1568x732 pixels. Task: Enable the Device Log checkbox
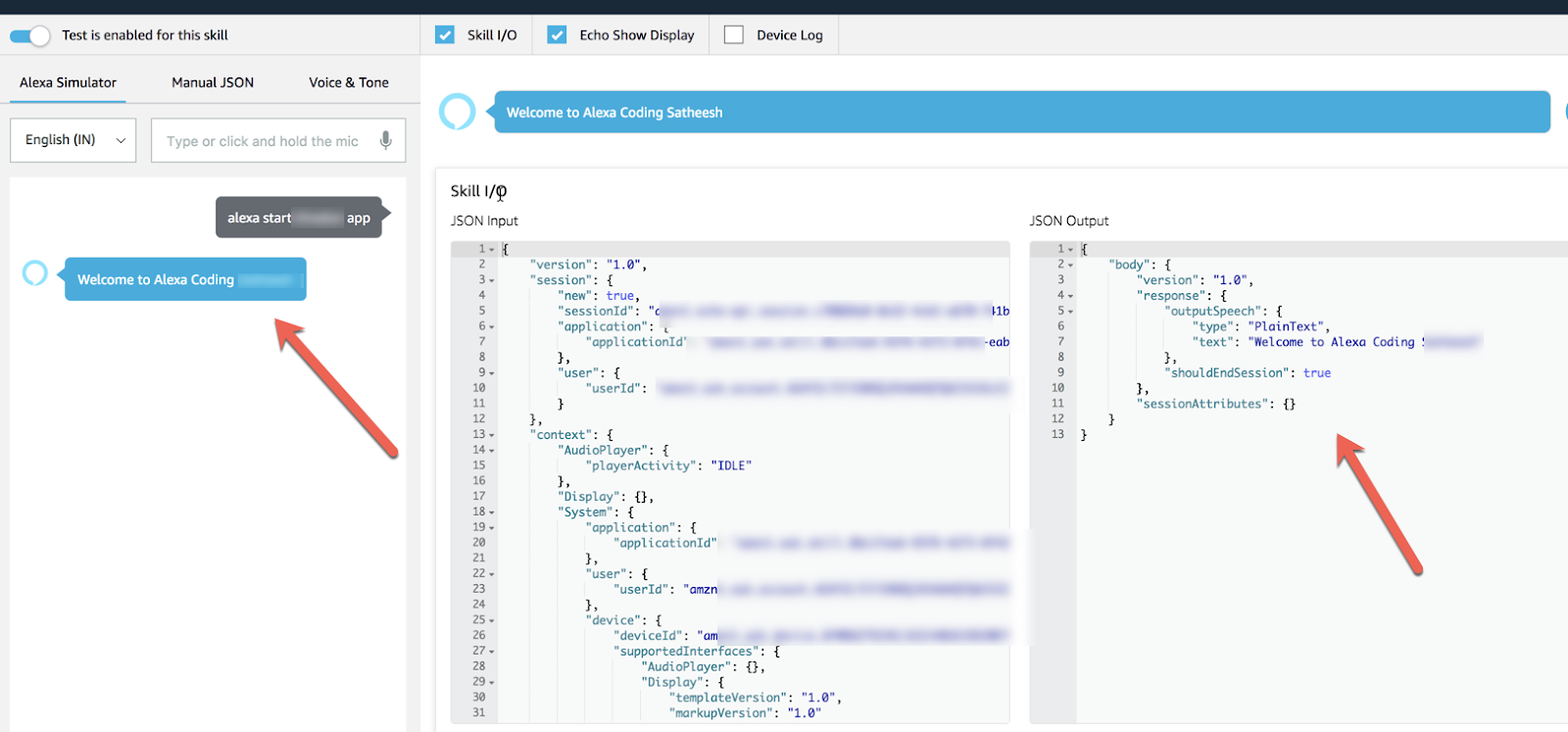(x=734, y=35)
